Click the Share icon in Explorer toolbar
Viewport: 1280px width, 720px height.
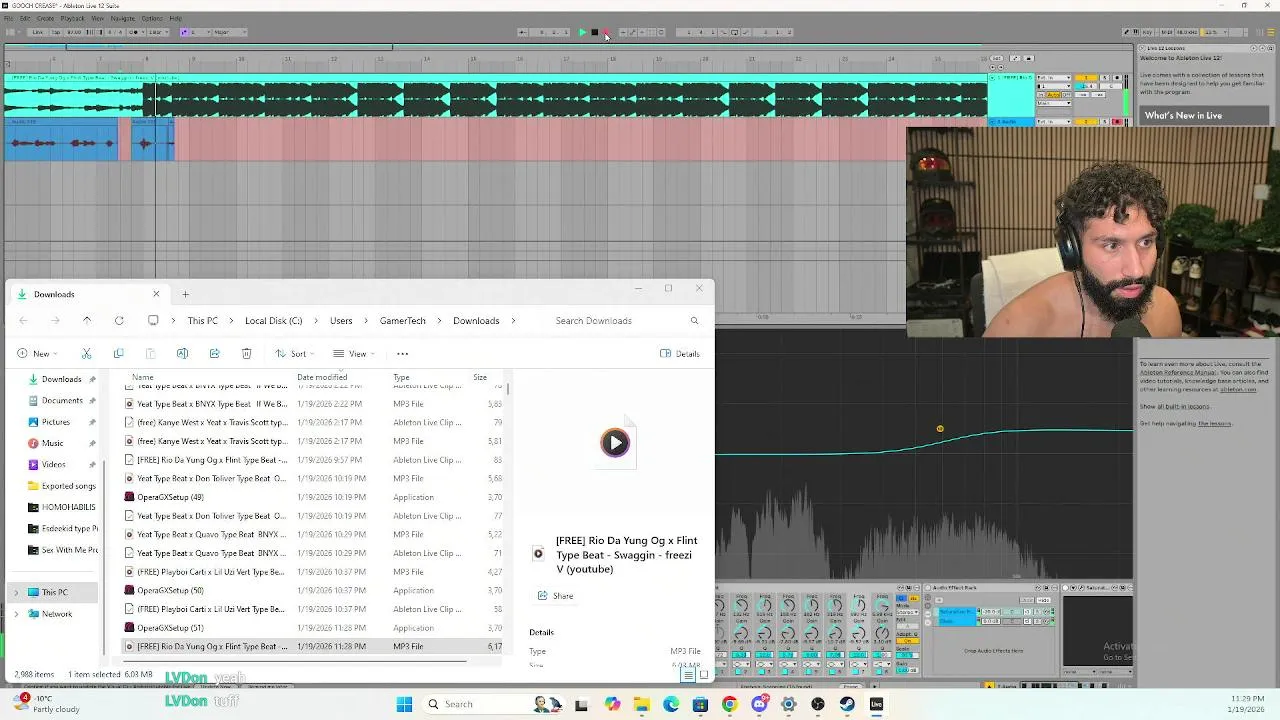(x=214, y=353)
